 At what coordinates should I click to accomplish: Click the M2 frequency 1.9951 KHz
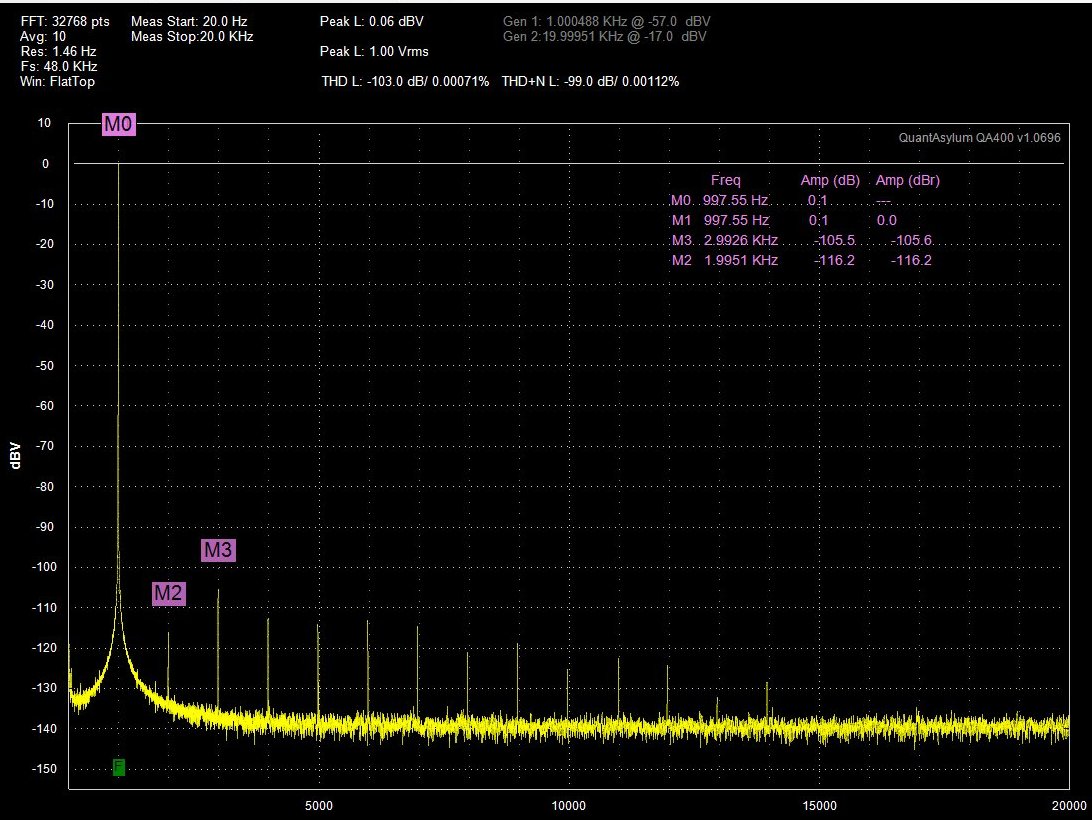pos(741,261)
